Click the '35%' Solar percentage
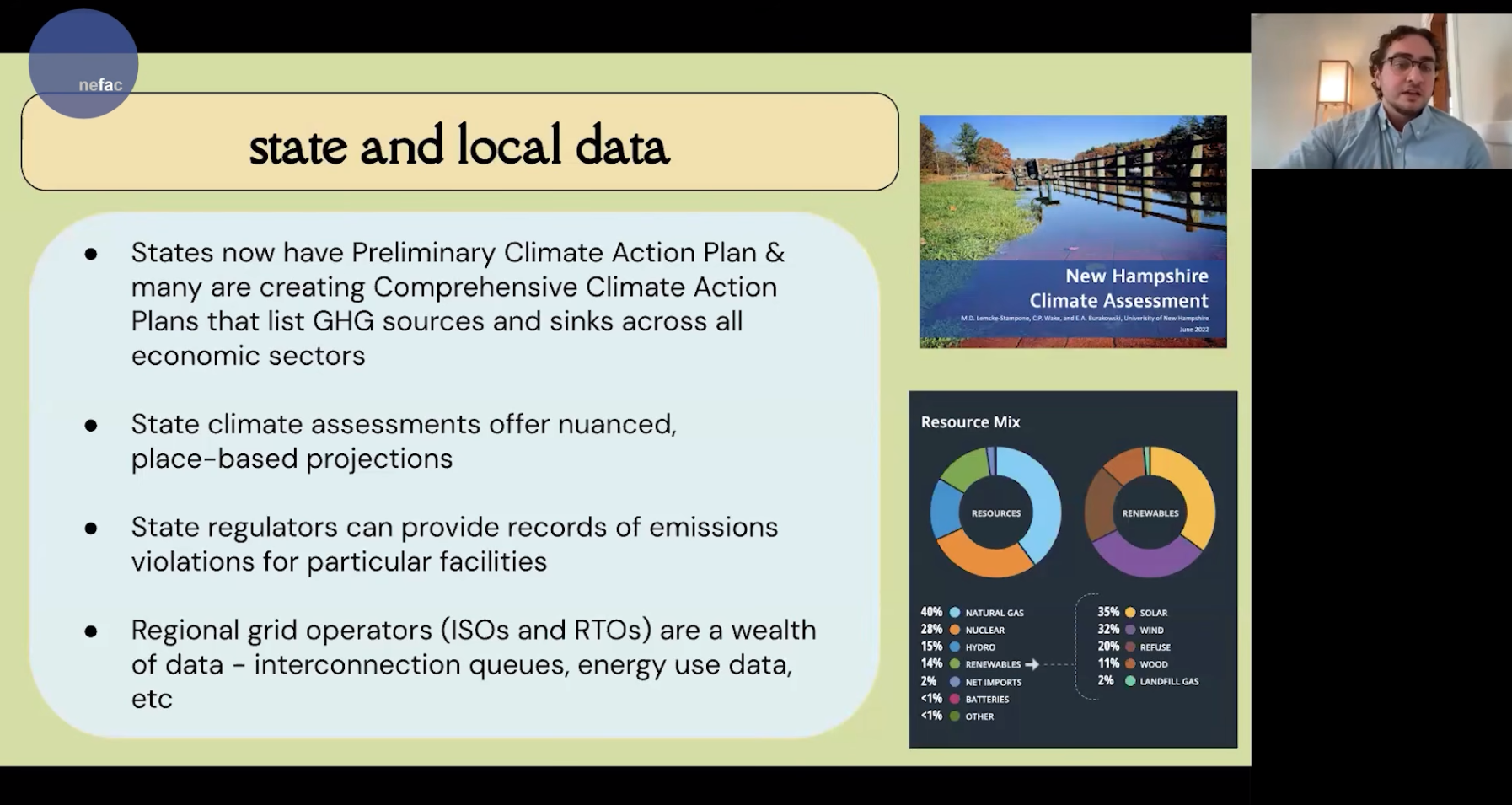This screenshot has height=805, width=1512. pos(1108,612)
